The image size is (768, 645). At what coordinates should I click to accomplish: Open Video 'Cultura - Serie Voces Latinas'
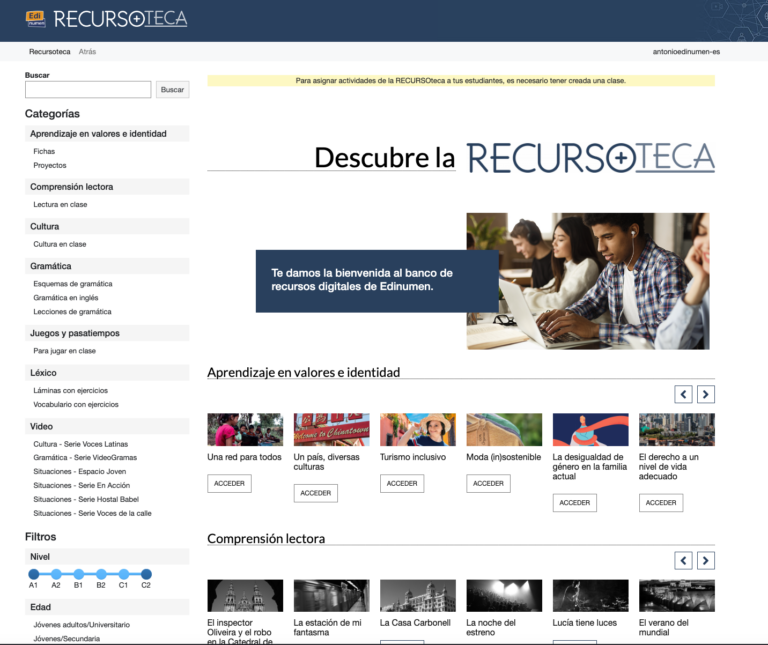80,444
